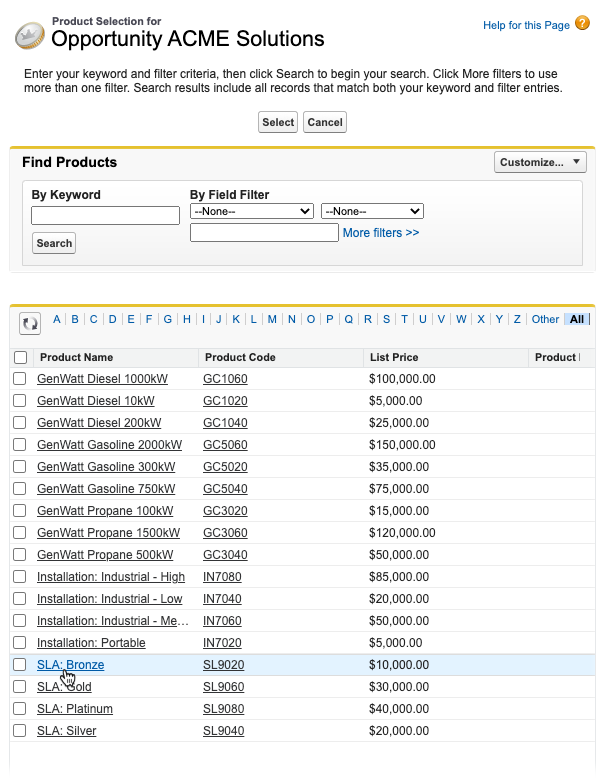Open the SLA: Bronze product link
605x781 pixels.
tap(71, 664)
